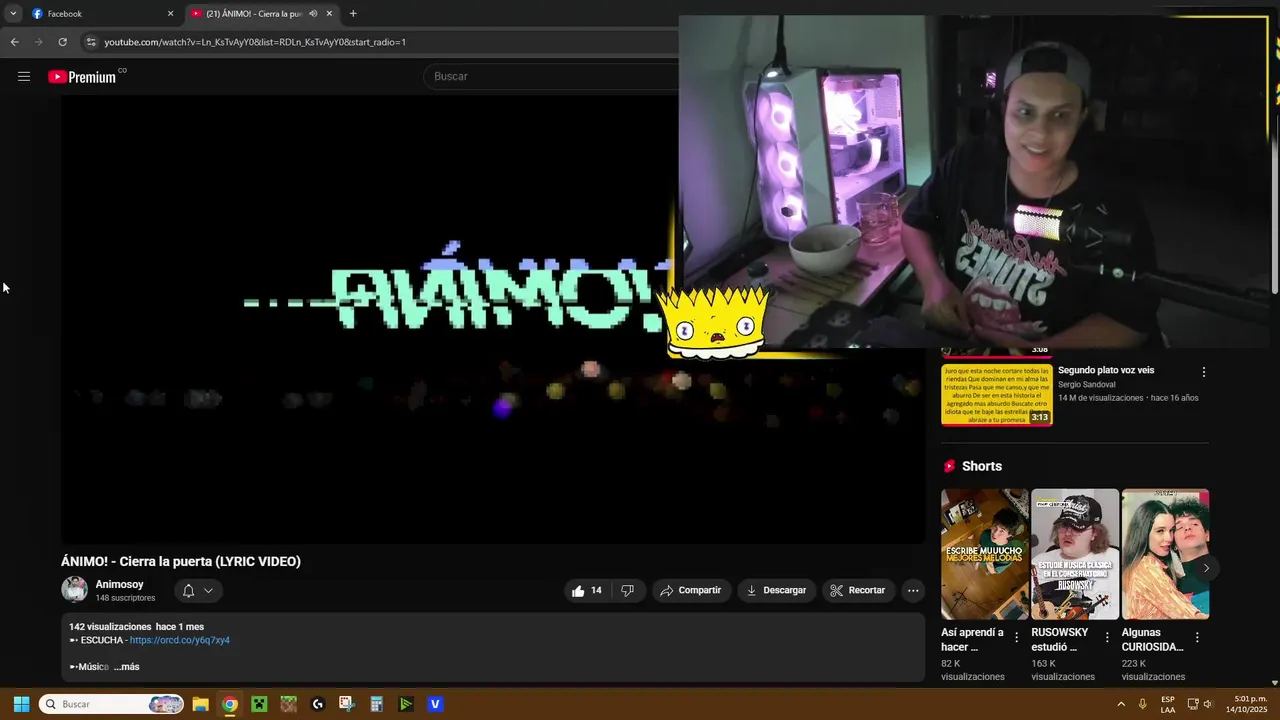Expand description with ...más

click(126, 667)
